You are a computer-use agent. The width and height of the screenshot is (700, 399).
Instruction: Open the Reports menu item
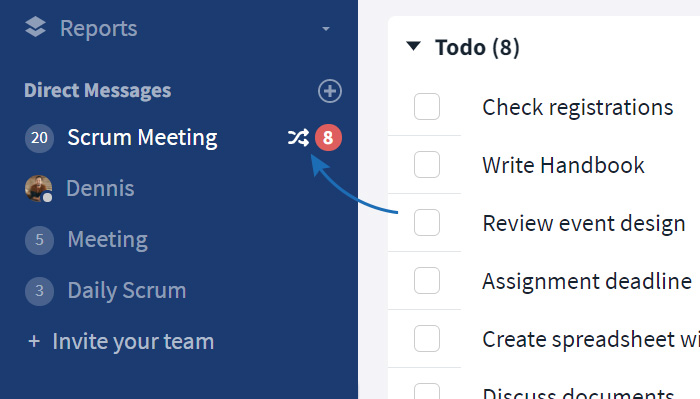tap(98, 29)
